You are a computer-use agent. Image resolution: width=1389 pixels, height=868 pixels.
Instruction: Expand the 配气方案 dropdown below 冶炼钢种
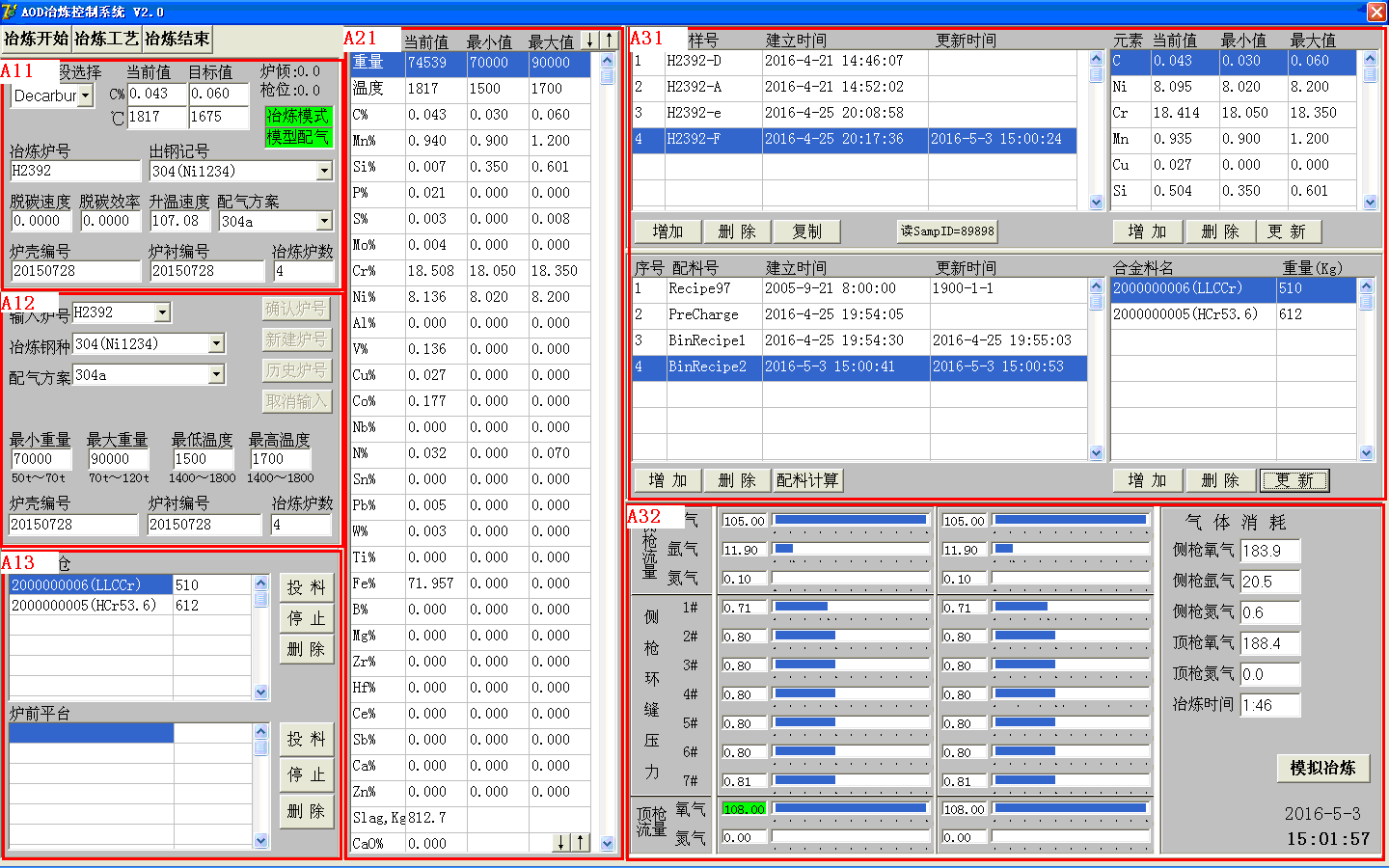click(x=216, y=374)
